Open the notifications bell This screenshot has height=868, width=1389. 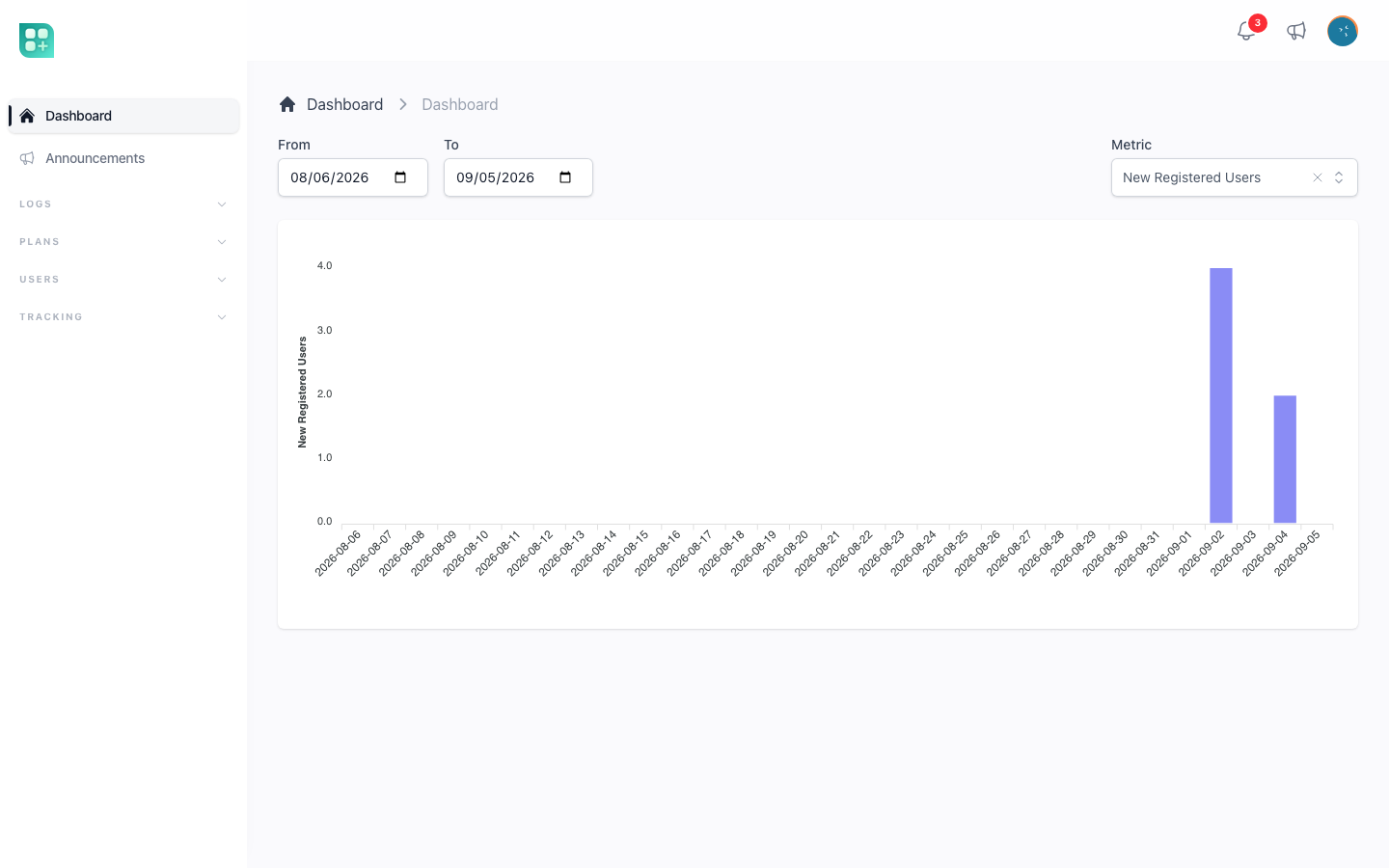click(x=1246, y=31)
